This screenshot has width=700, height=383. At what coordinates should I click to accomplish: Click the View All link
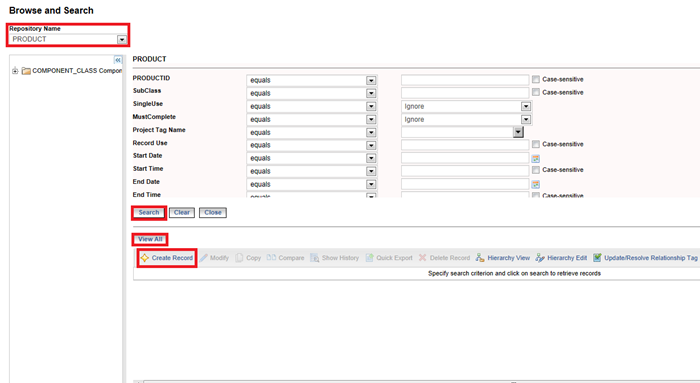[150, 239]
